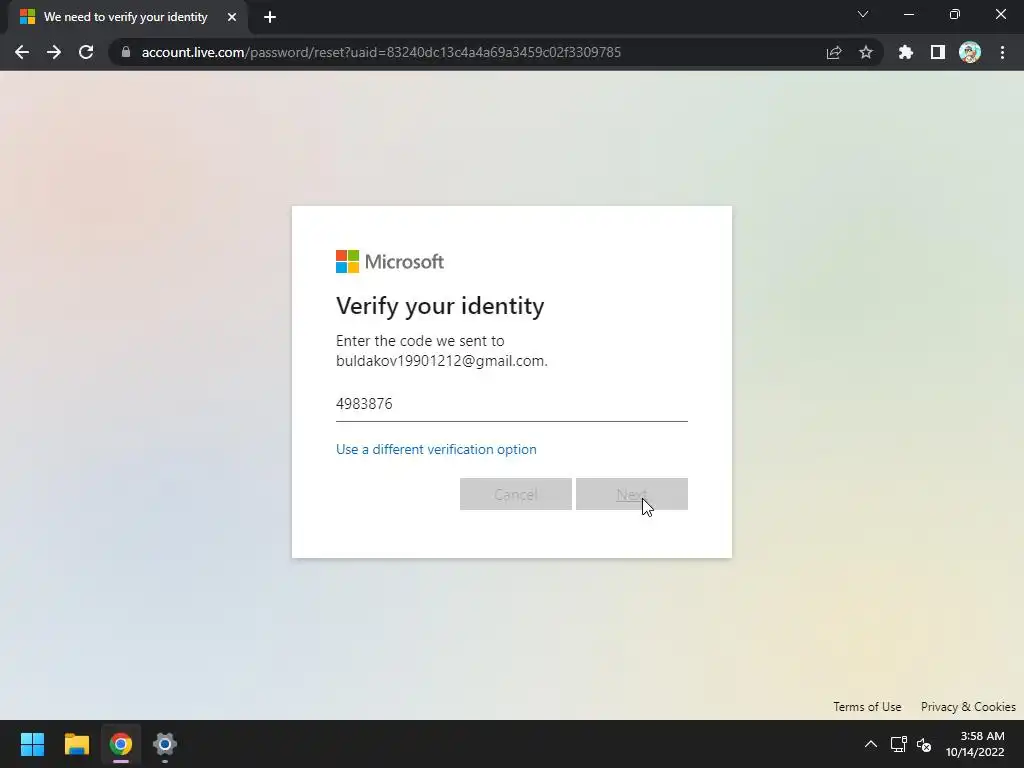Open the Terms of Use link
The image size is (1024, 768).
pyautogui.click(x=867, y=707)
